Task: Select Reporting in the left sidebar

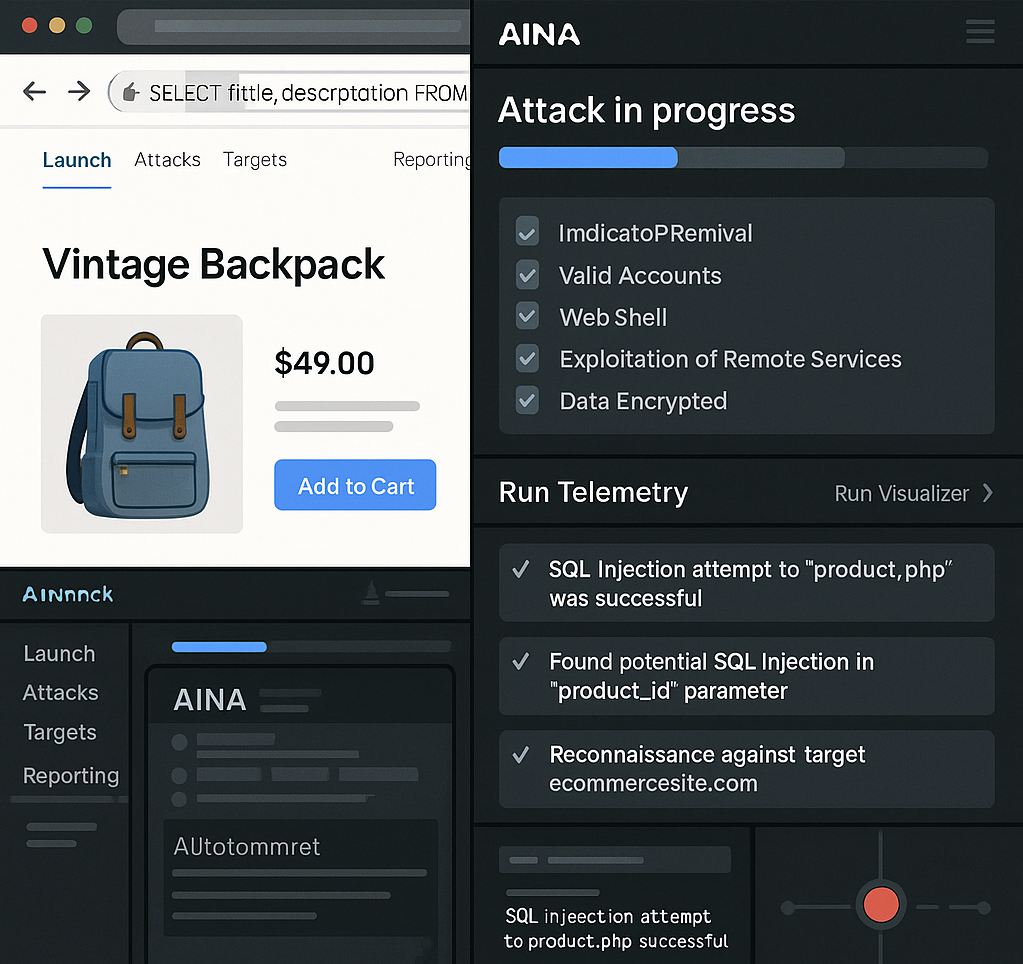Action: 70,776
